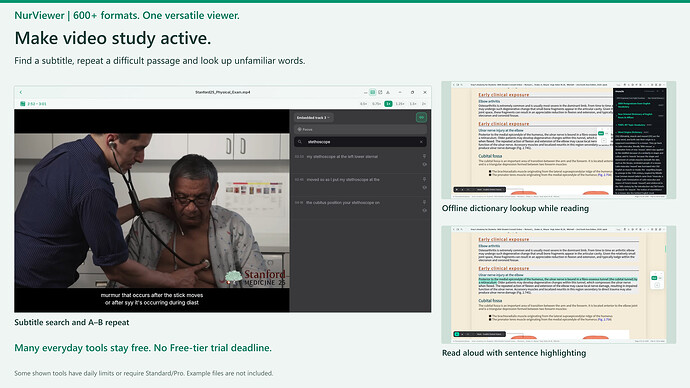This screenshot has height=388, width=690.
Task: Go back using the arrow in the video window
Action: [x=21, y=92]
